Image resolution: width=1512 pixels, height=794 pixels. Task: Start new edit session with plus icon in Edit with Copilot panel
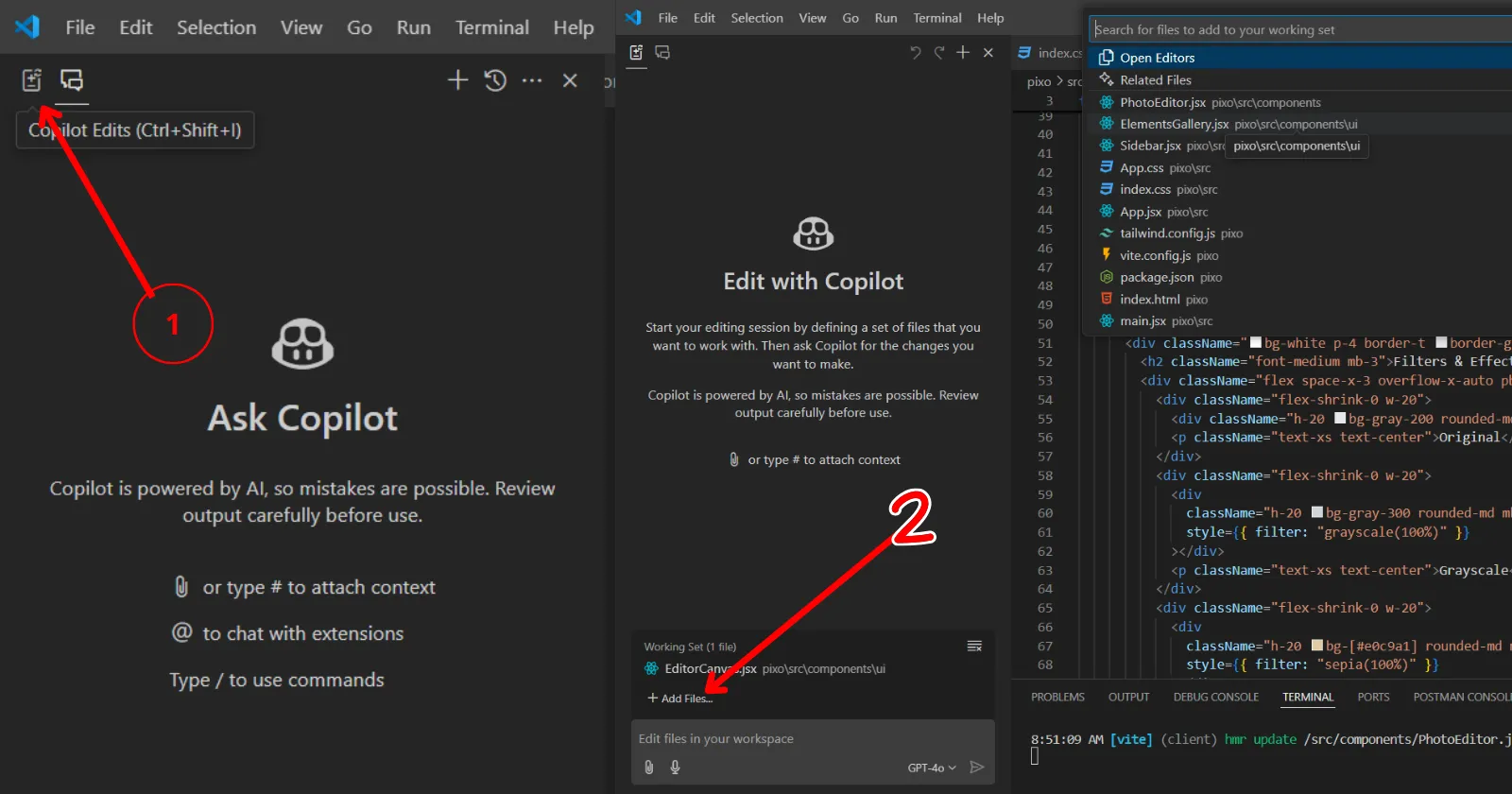(963, 53)
